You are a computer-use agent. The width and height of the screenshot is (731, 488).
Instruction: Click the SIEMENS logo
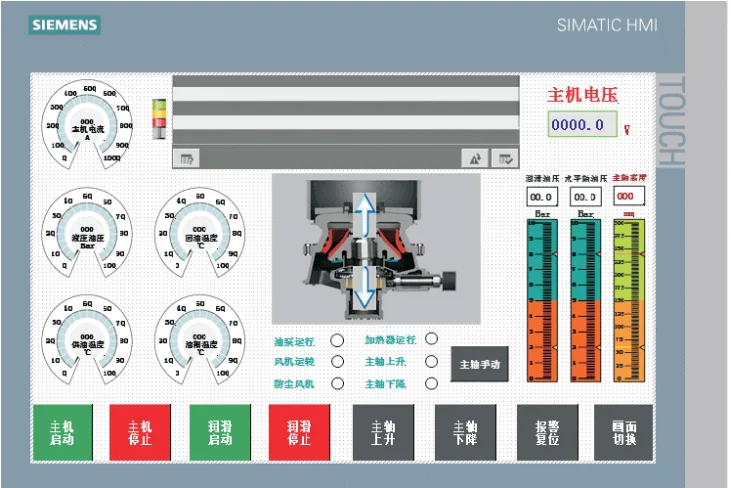(64, 25)
